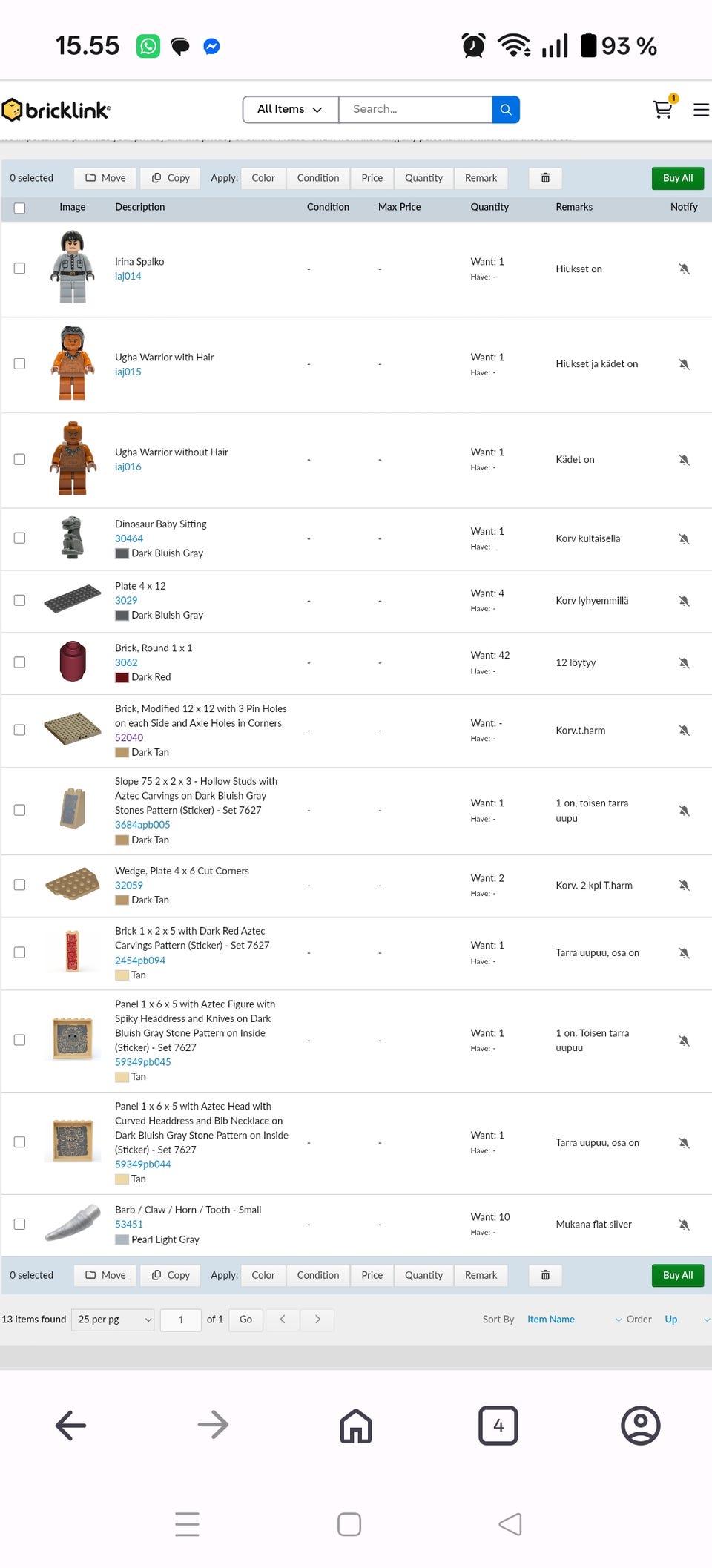Open the shopping cart icon
The width and height of the screenshot is (712, 1568).
[662, 110]
